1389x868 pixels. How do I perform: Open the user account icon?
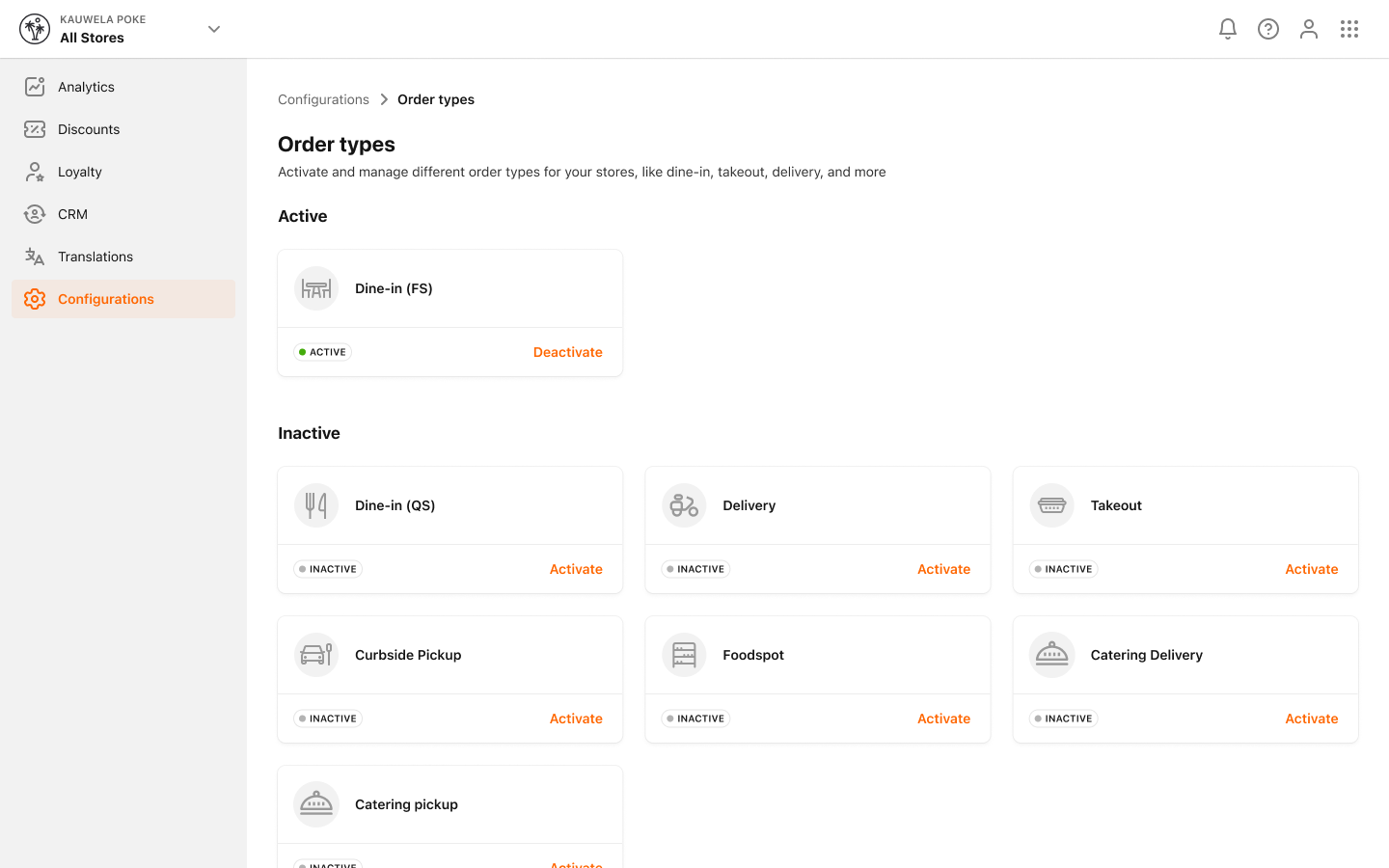pyautogui.click(x=1308, y=29)
